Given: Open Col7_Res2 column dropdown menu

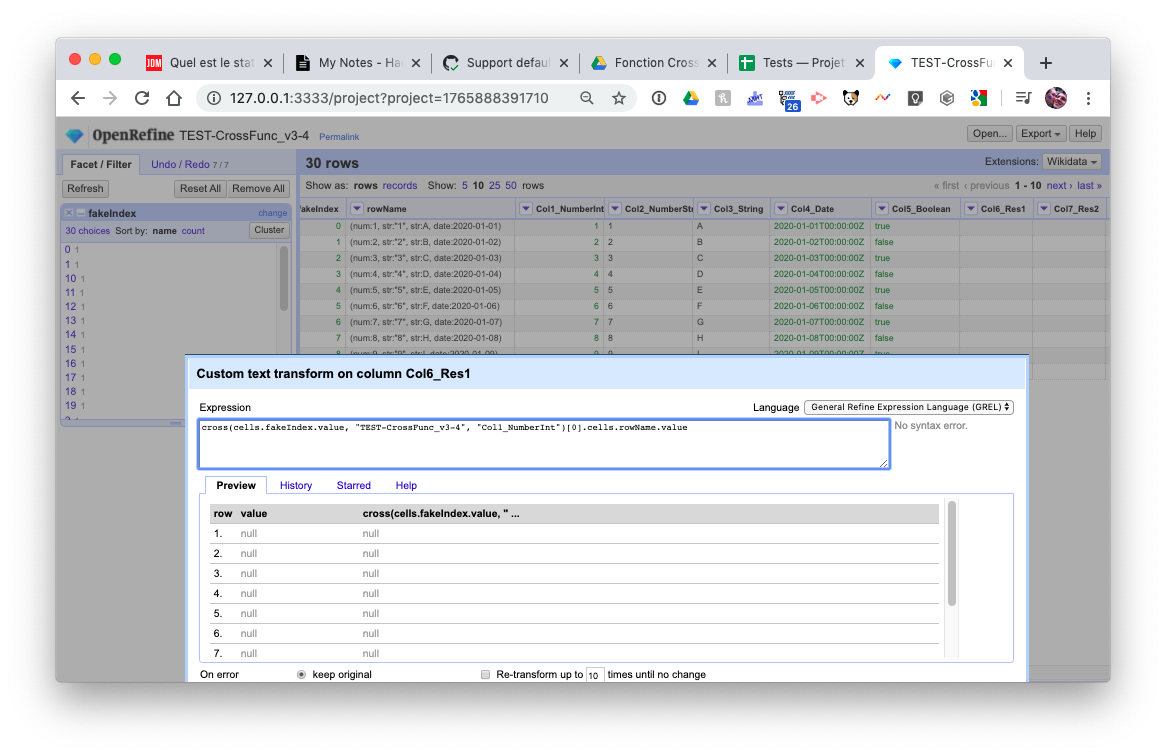Looking at the screenshot, I should click(x=1044, y=209).
